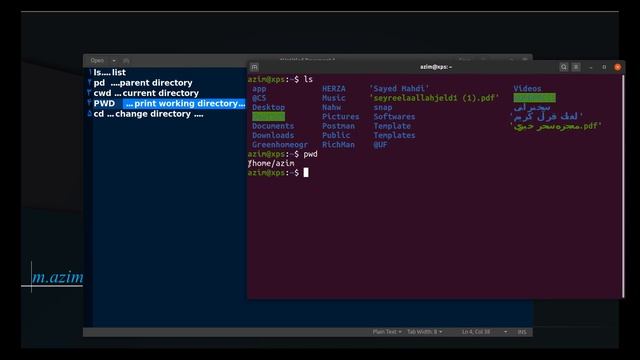Image resolution: width=640 pixels, height=360 pixels.
Task: Click the new tab icon in terminal title bar
Action: click(254, 67)
